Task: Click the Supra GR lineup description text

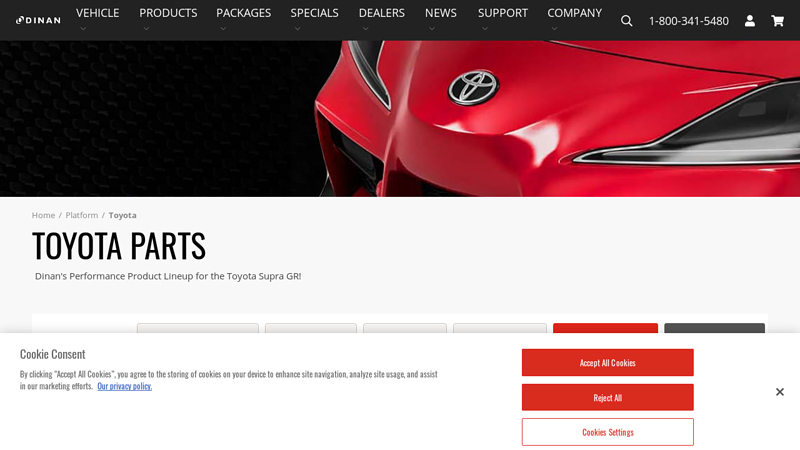Action: point(168,276)
